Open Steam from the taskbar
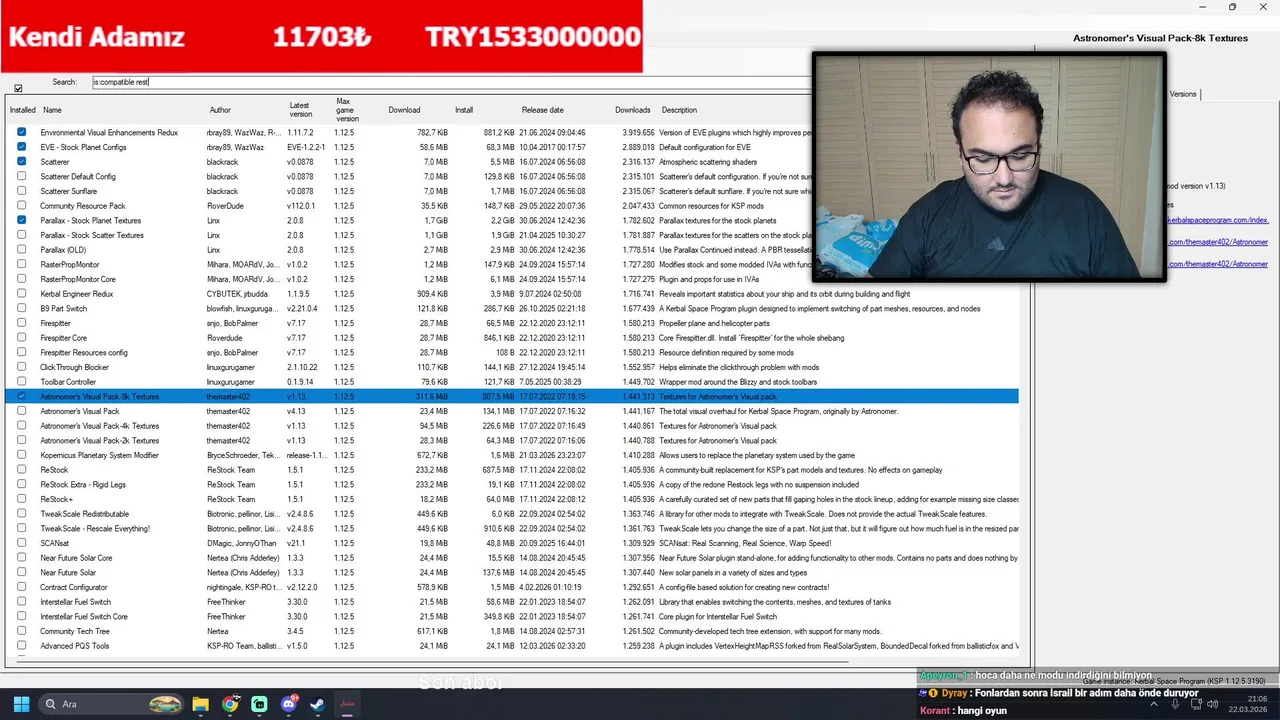 coord(317,704)
